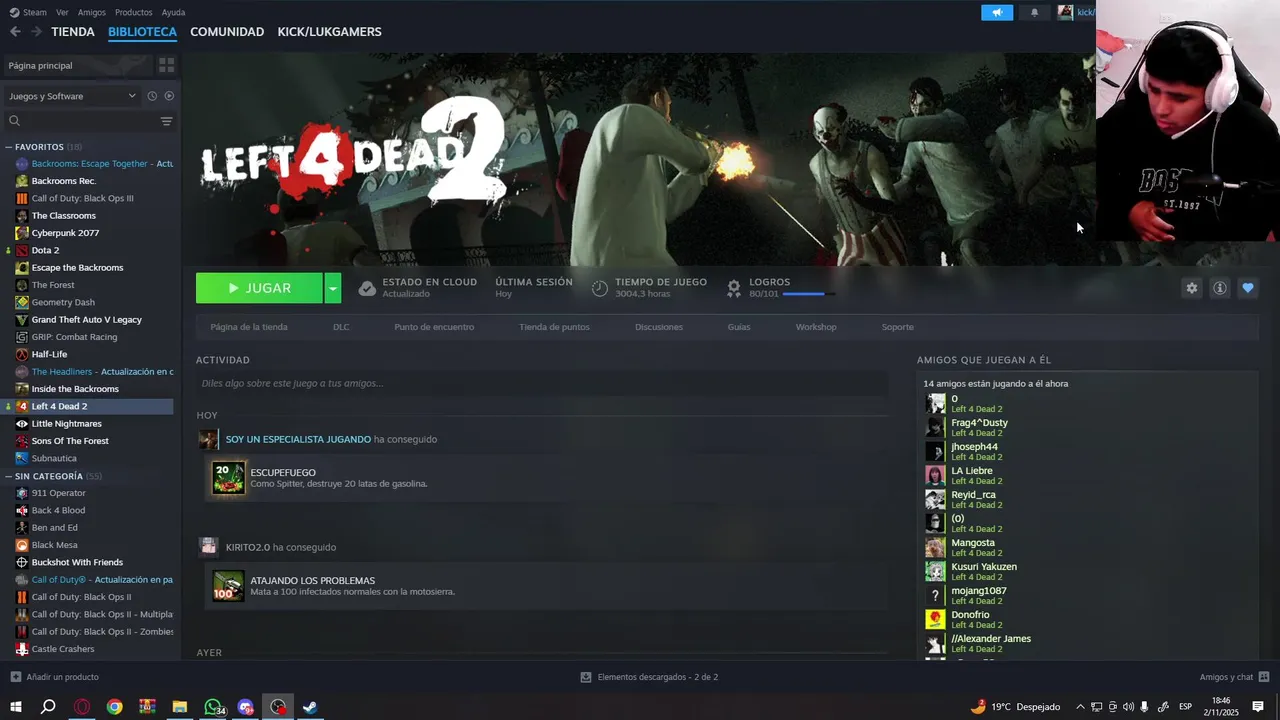Click the green JUGAR button
The height and width of the screenshot is (720, 1280).
259,288
